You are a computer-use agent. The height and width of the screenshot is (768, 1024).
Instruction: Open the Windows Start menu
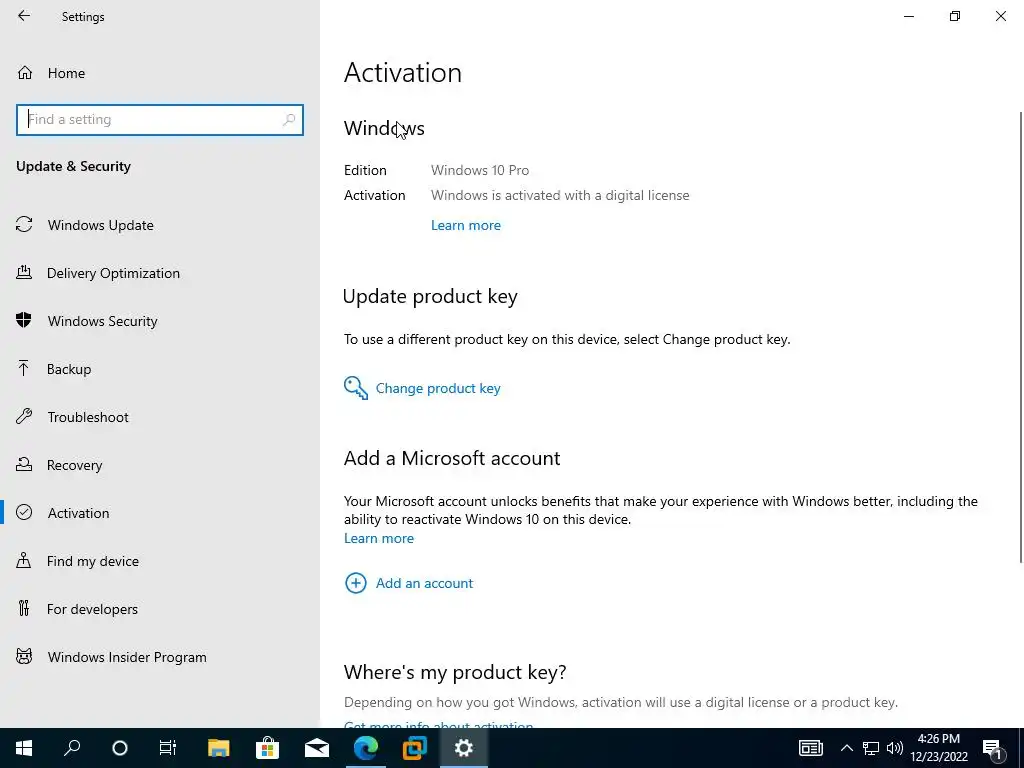[x=24, y=748]
